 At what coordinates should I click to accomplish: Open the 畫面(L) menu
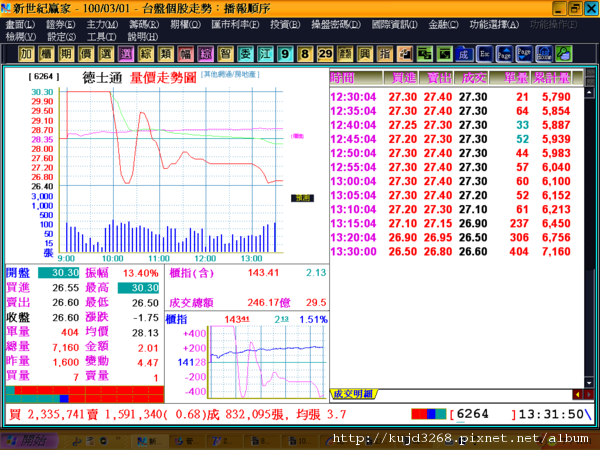(20, 24)
